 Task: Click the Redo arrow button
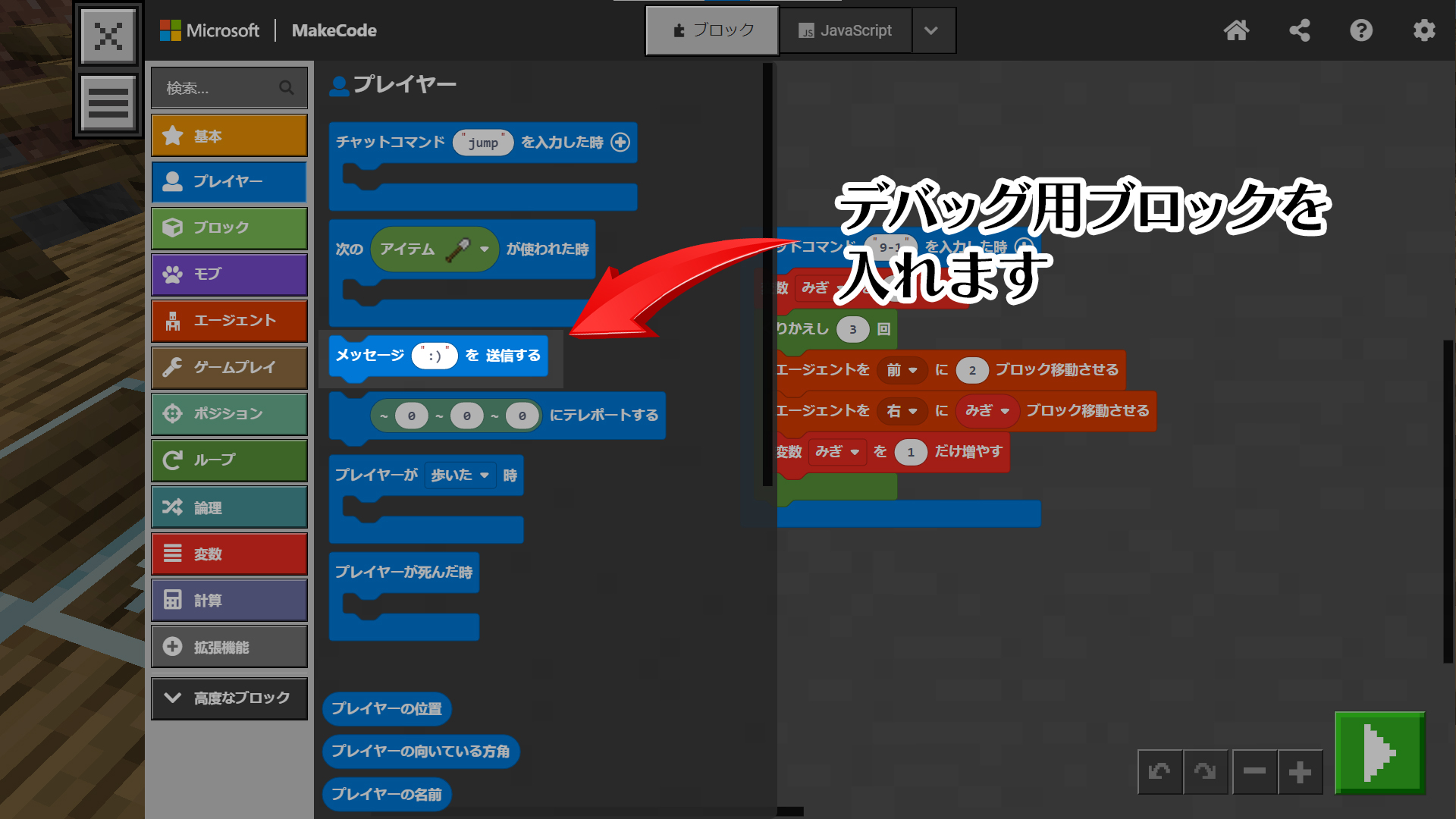point(1205,772)
